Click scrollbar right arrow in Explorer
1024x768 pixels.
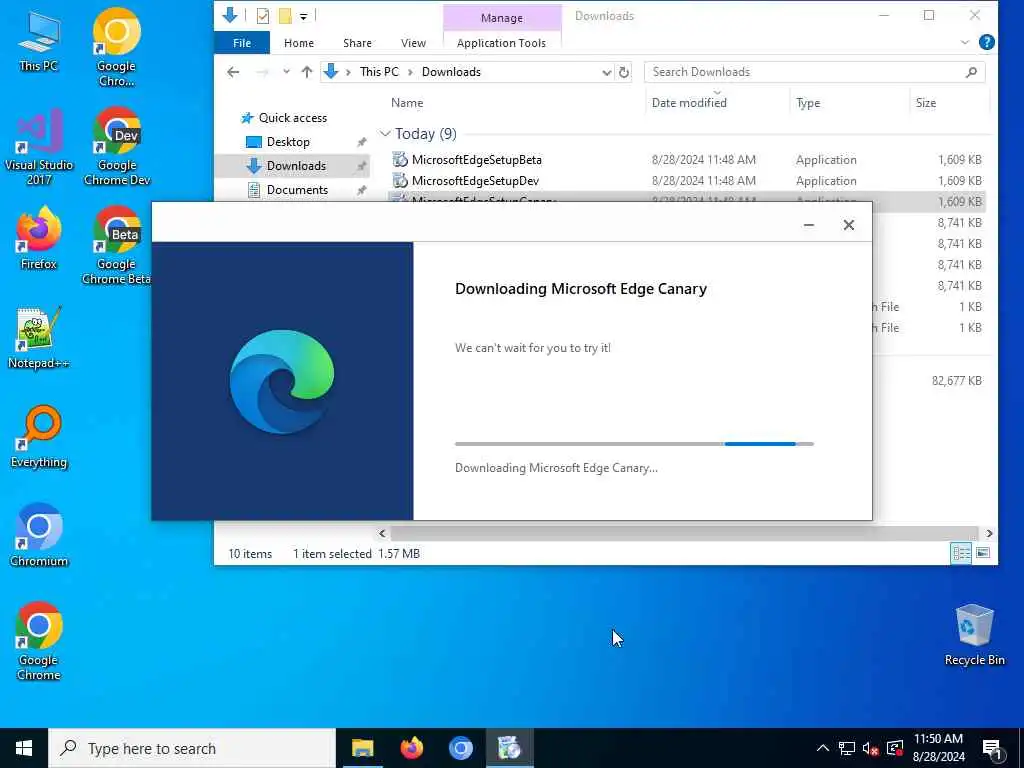pyautogui.click(x=989, y=534)
